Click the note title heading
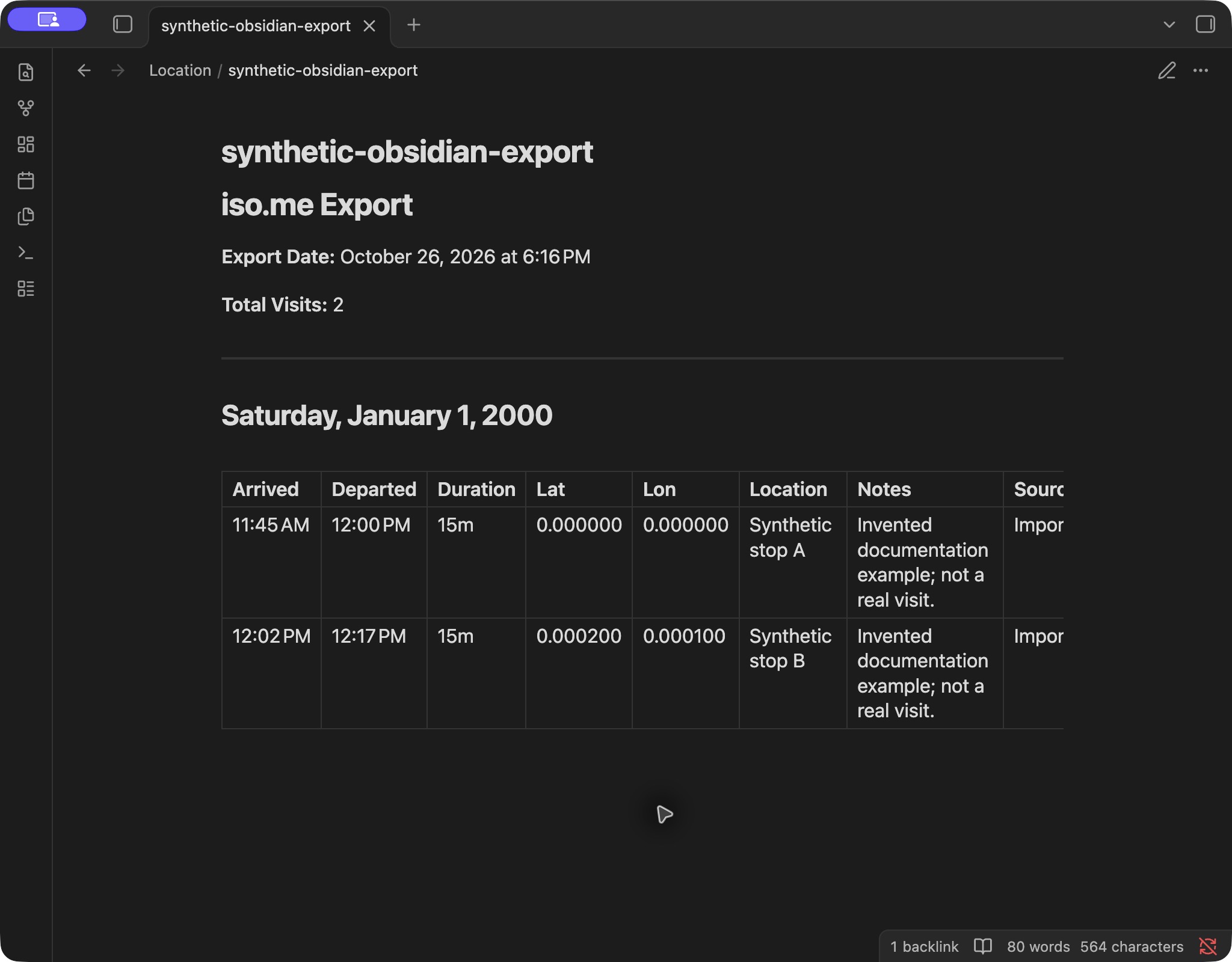Screen dimensions: 1232x962 coord(407,152)
